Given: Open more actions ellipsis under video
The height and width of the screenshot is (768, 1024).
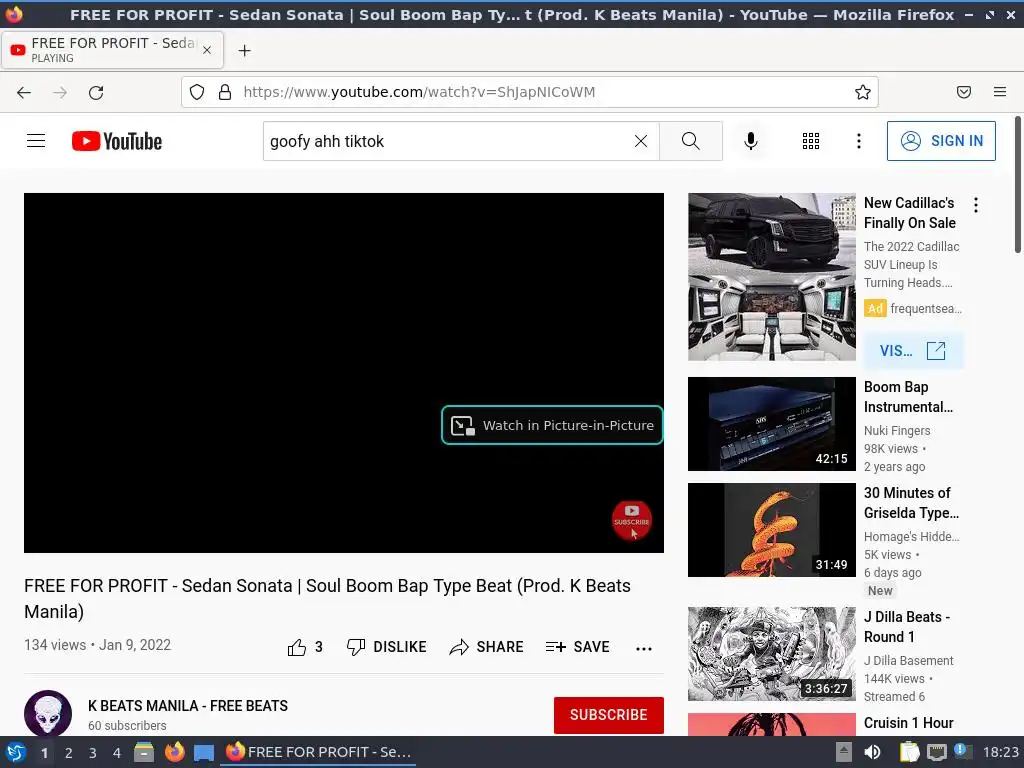Looking at the screenshot, I should [644, 648].
